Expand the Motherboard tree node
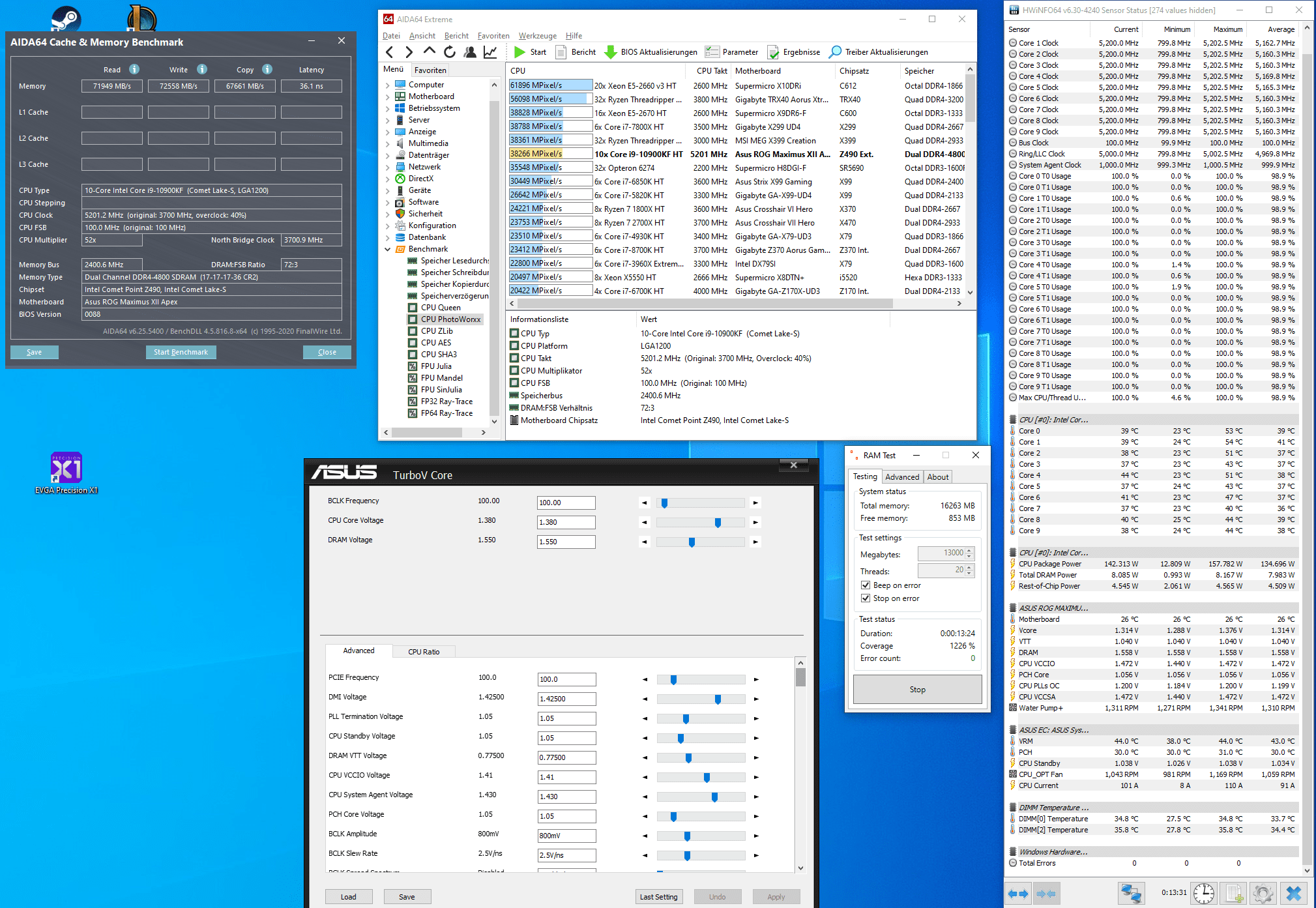1316x908 pixels. coord(387,96)
